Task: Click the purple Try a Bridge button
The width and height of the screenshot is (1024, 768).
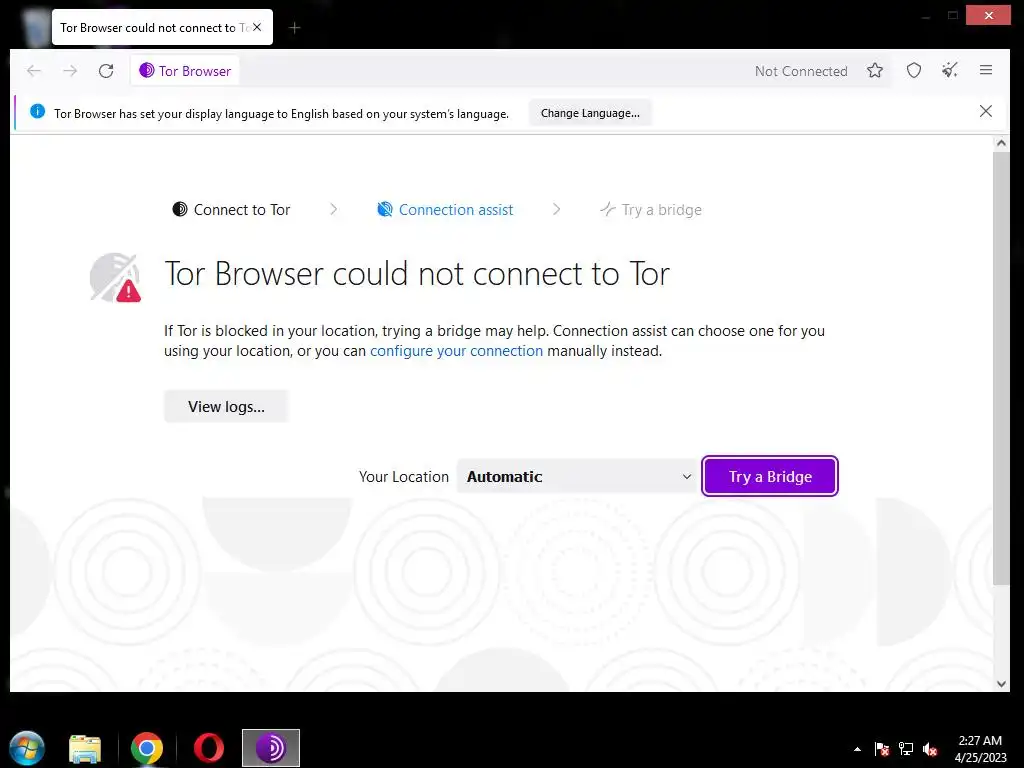Action: tap(770, 476)
